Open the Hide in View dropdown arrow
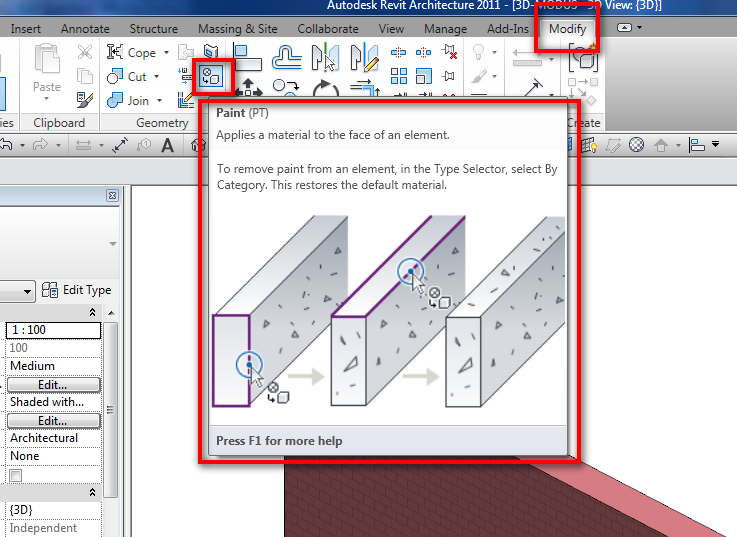This screenshot has height=537, width=737. [x=494, y=52]
